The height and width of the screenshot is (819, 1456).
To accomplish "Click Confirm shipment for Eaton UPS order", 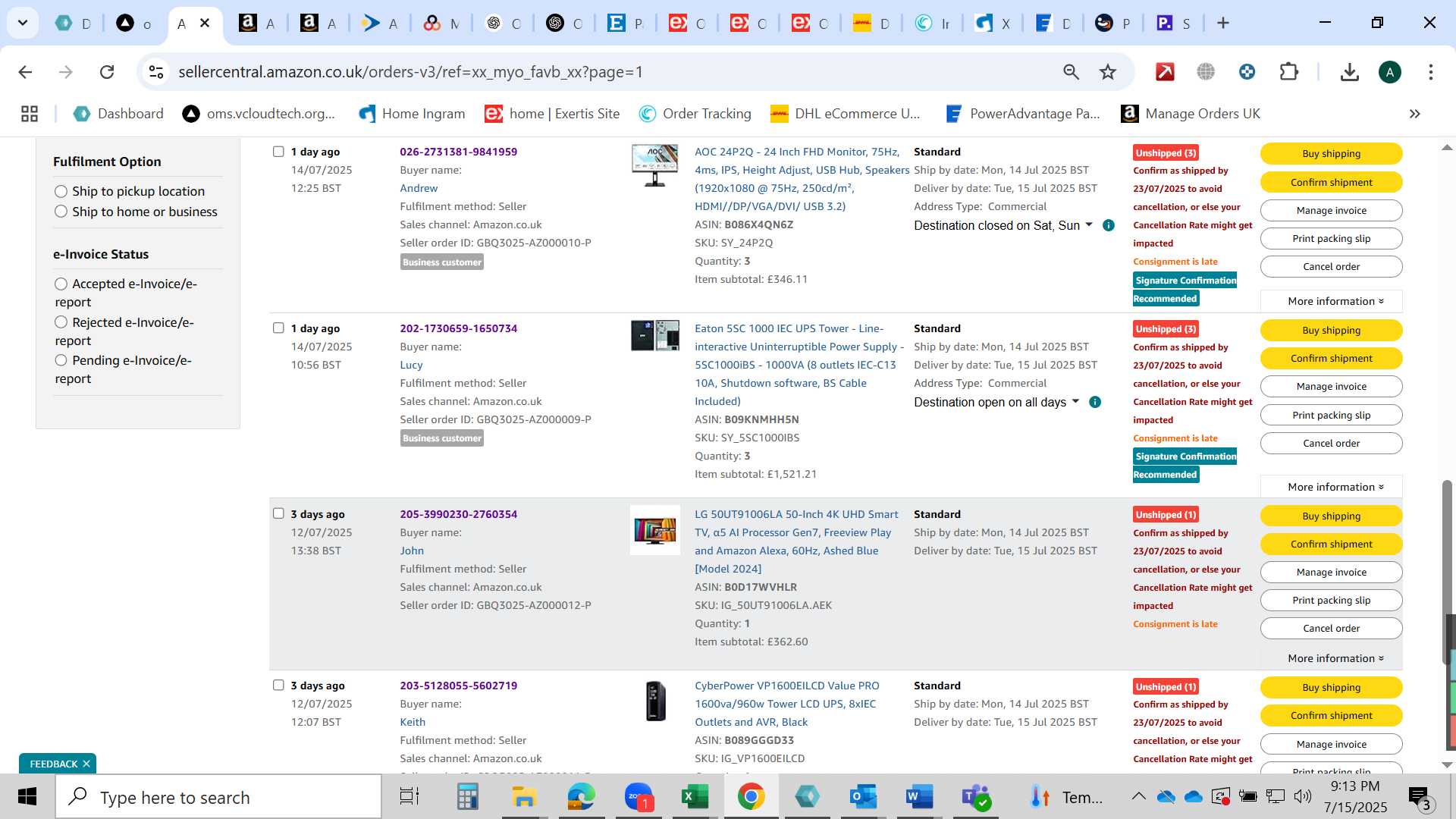I will point(1331,358).
